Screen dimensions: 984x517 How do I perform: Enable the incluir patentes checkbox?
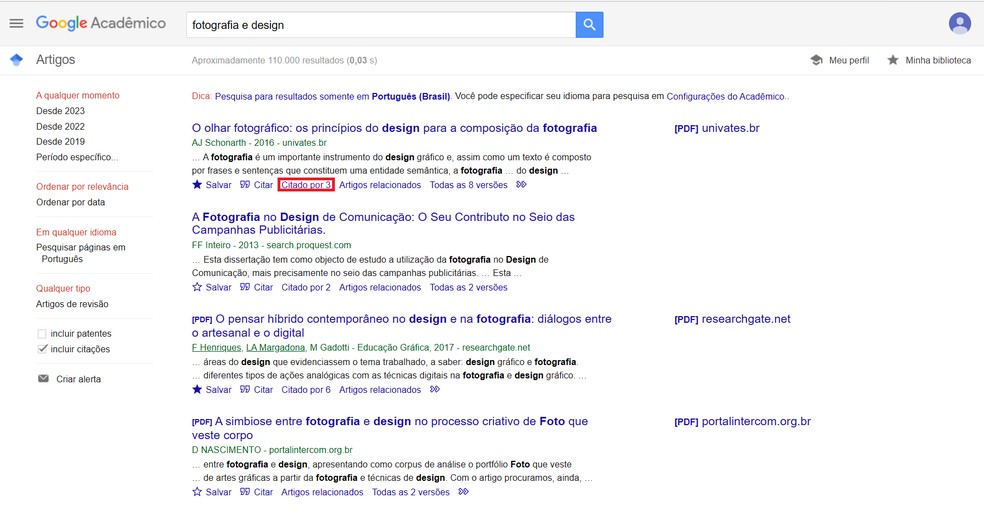point(42,333)
